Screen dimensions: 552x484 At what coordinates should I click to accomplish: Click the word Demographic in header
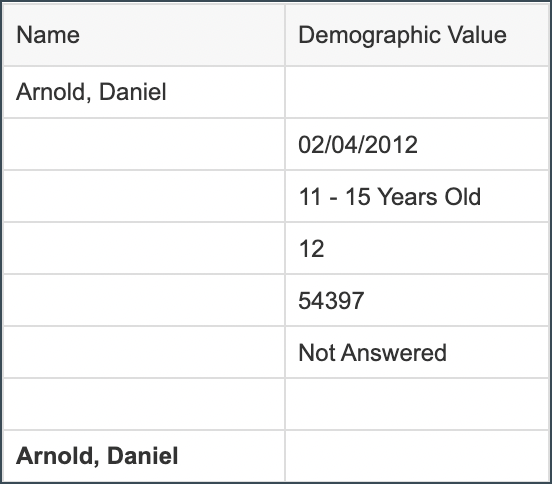[x=364, y=36]
